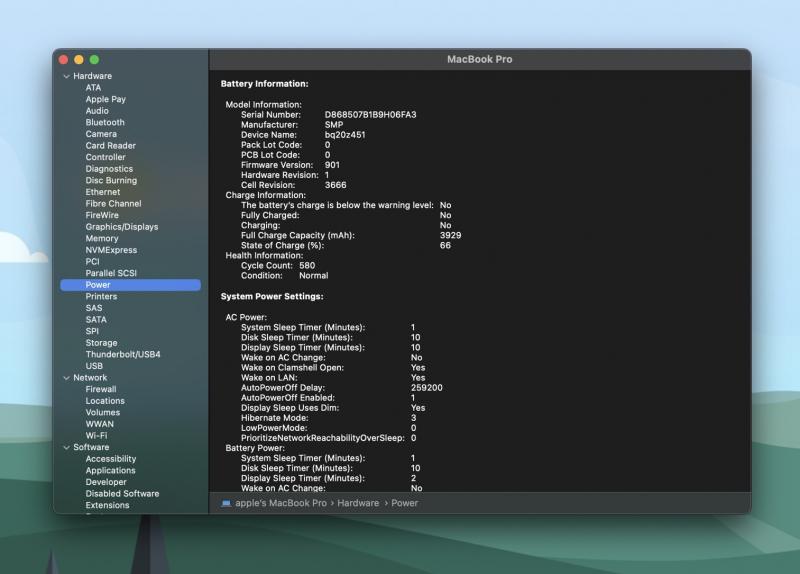Select Bluetooth in the sidebar
Viewport: 800px width, 574px height.
[105, 122]
